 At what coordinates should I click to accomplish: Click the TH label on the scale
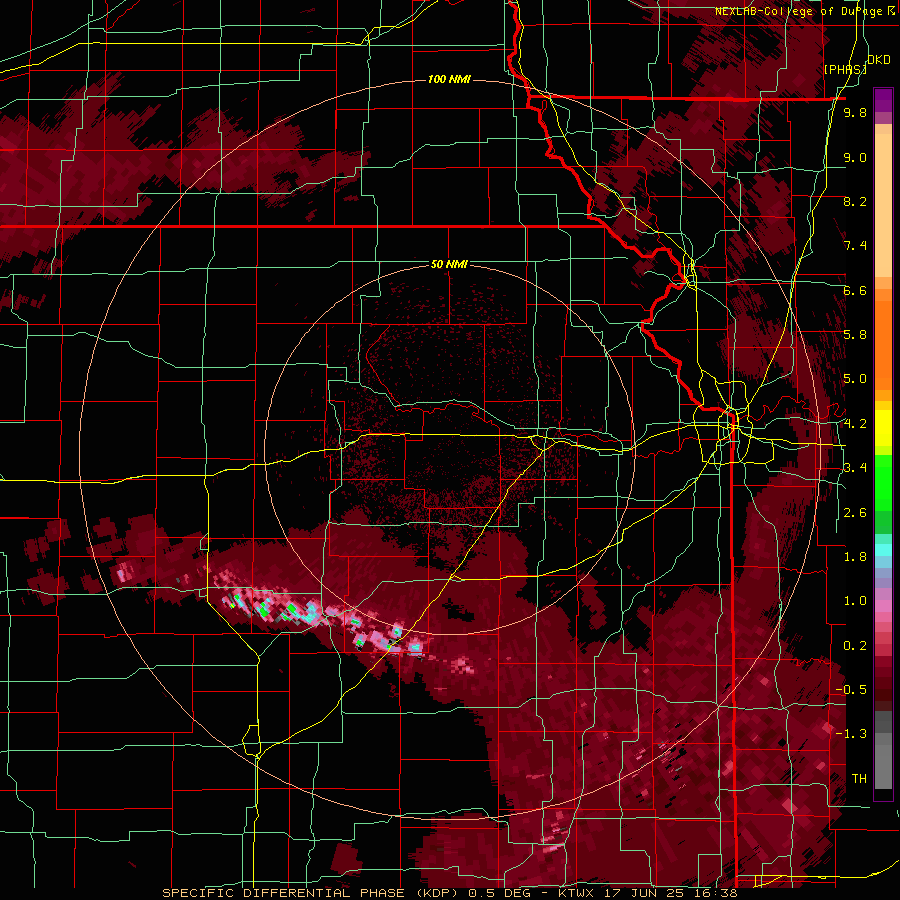point(859,779)
